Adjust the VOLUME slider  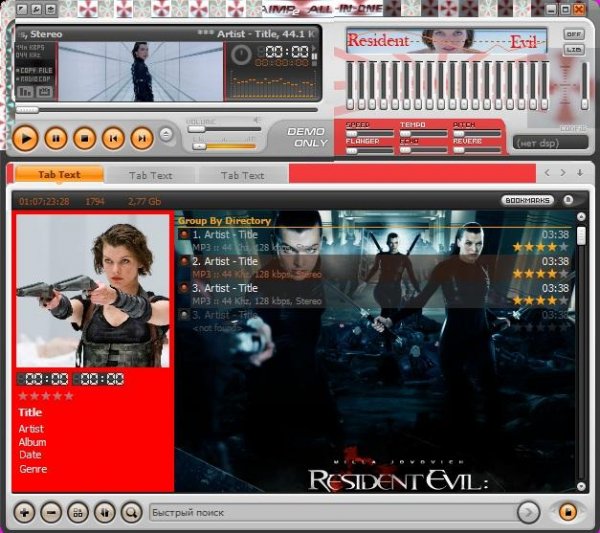224,129
